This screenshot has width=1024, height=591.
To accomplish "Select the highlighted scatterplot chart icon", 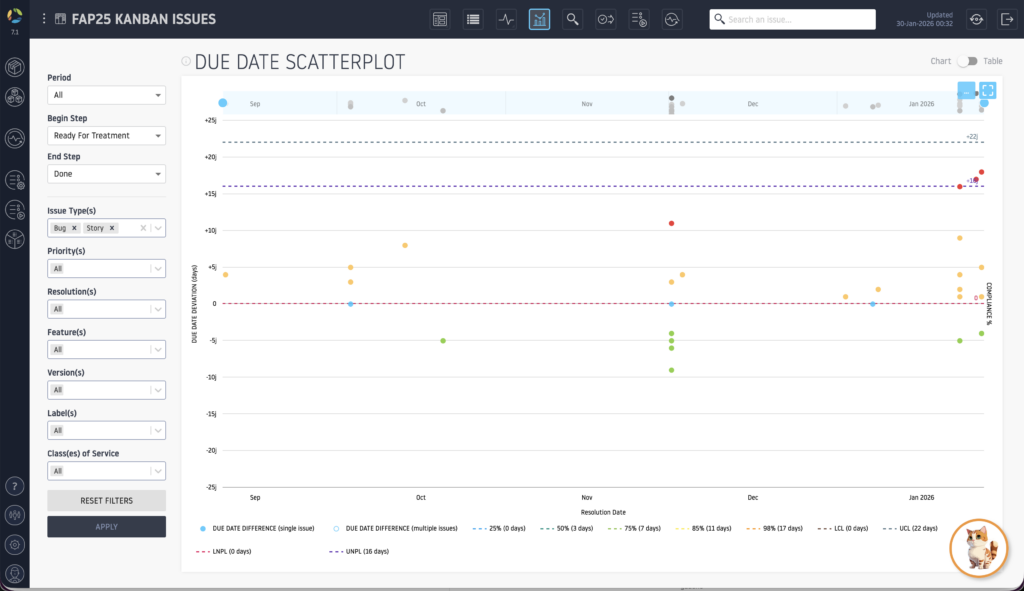I will [539, 19].
